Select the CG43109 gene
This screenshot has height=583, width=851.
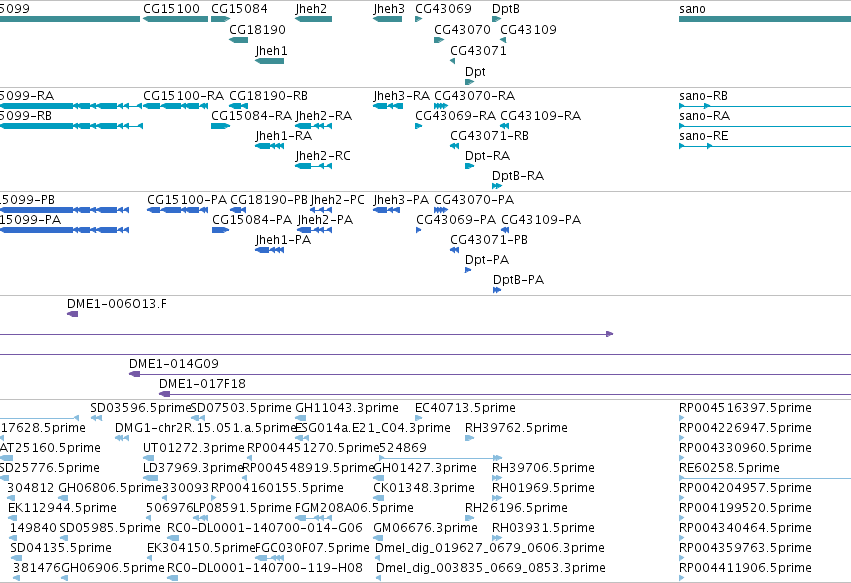point(503,40)
